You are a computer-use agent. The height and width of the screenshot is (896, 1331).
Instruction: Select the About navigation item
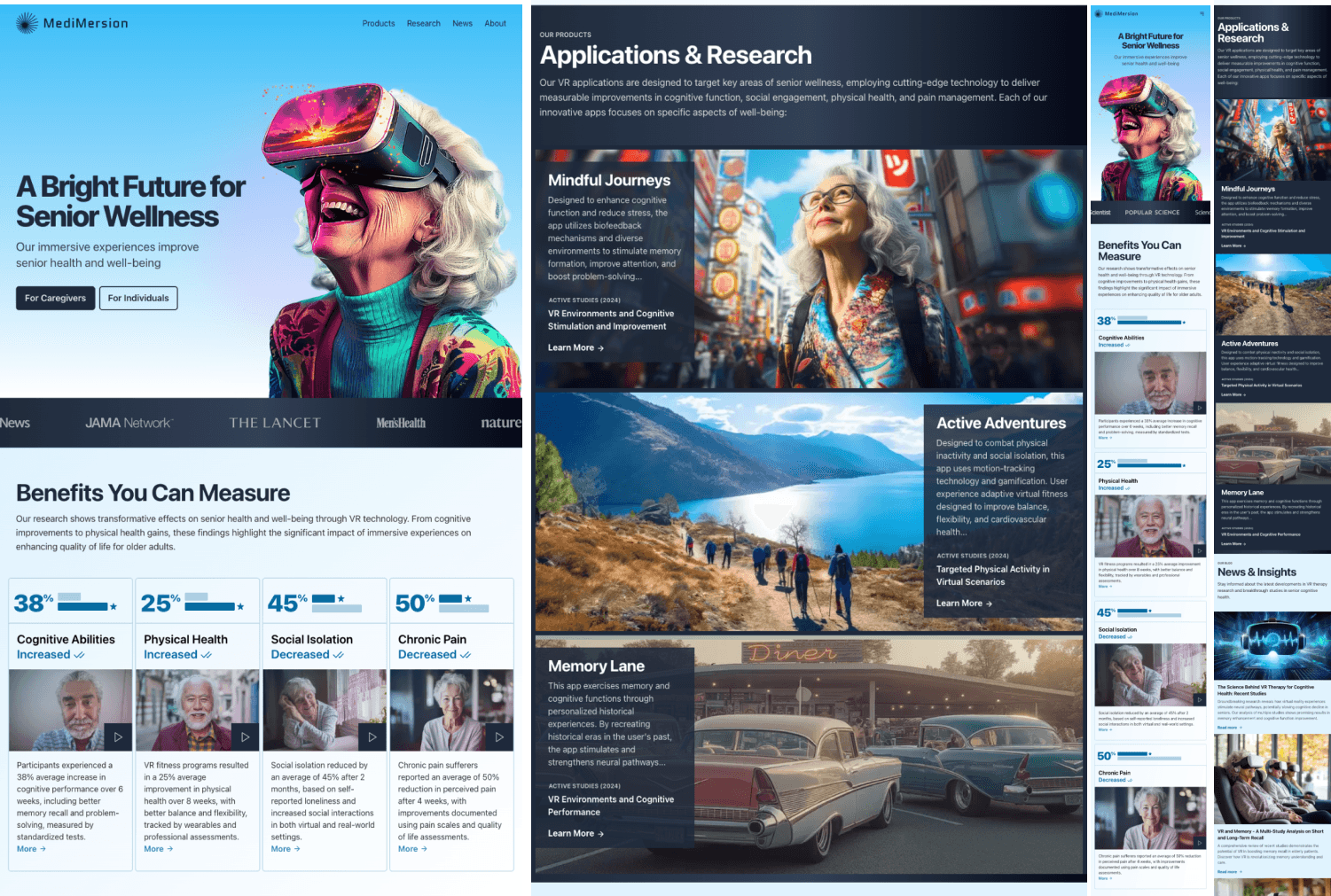495,23
